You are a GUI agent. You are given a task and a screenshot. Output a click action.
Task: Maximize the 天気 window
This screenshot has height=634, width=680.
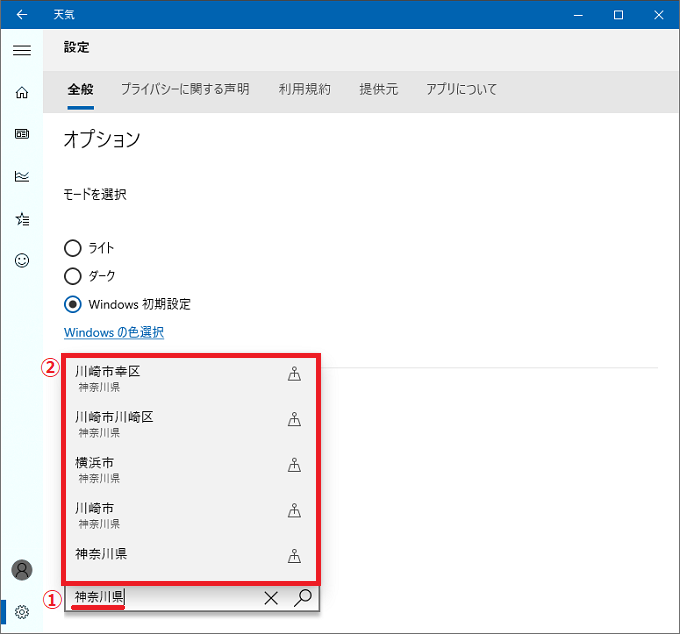tap(618, 15)
